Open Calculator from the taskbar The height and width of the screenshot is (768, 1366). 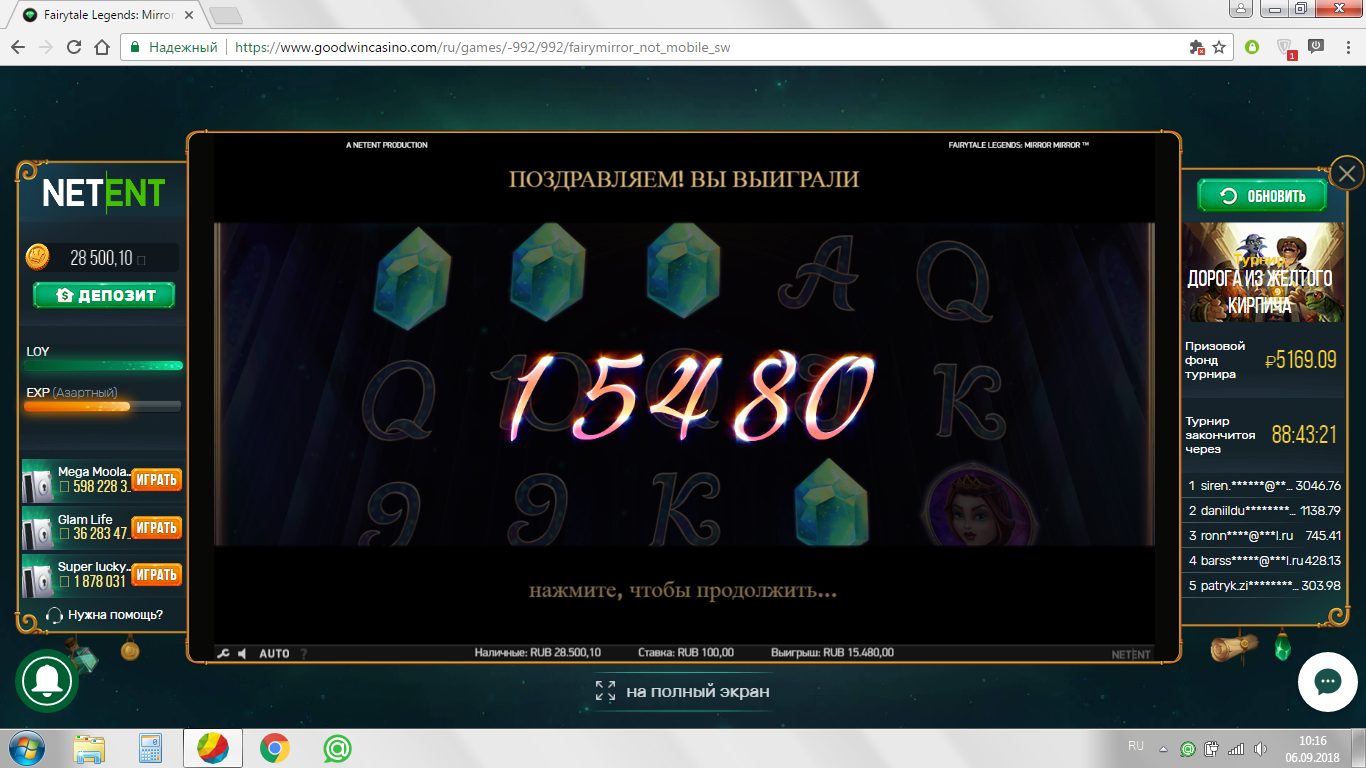pyautogui.click(x=150, y=748)
